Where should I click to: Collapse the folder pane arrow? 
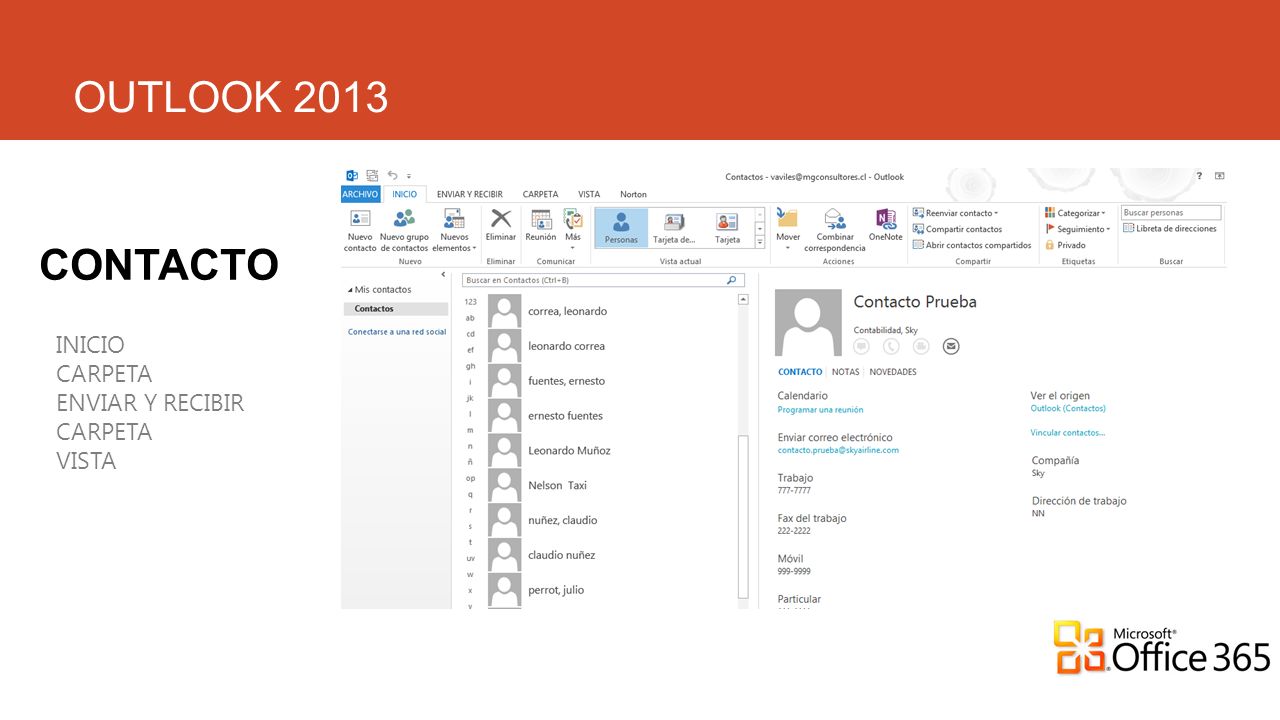[x=443, y=274]
